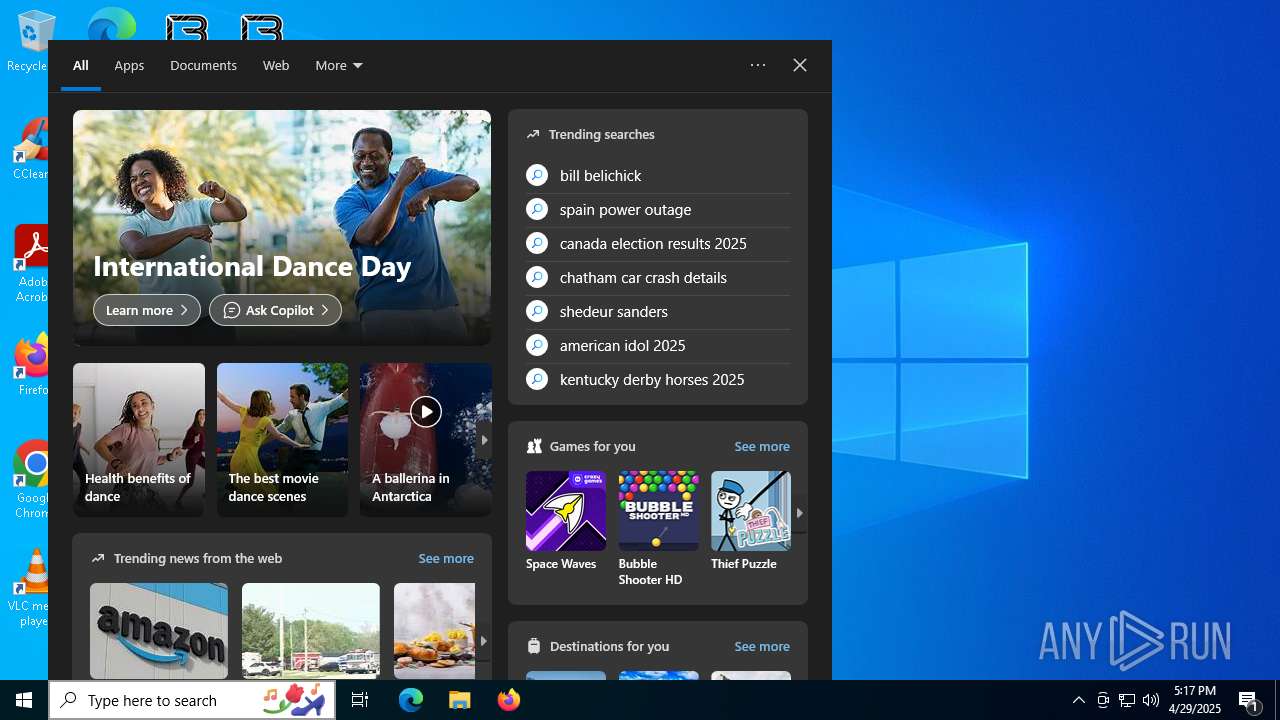1280x720 pixels.
Task: Click See more for Games for you
Action: (762, 446)
